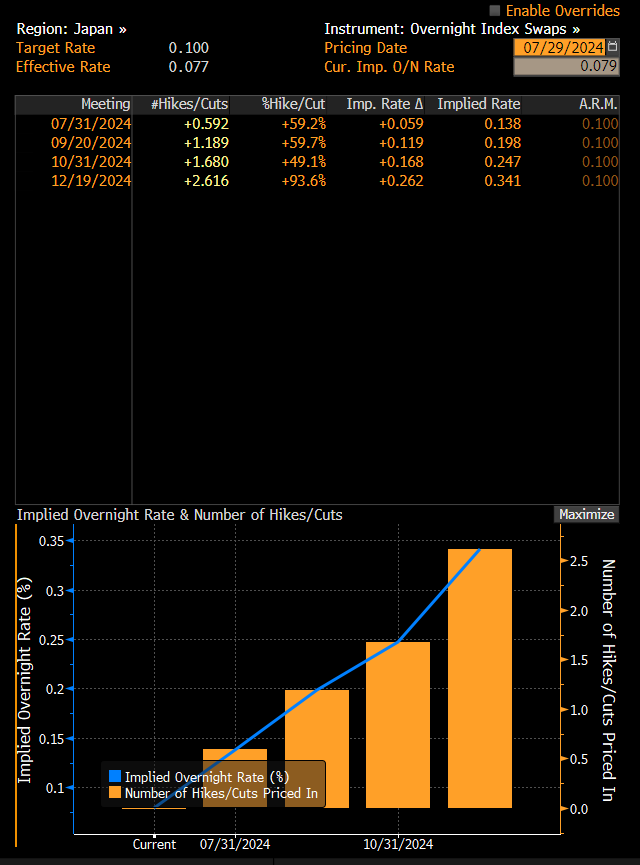This screenshot has height=865, width=640.
Task: Click the Target Rate label
Action: pos(58,48)
